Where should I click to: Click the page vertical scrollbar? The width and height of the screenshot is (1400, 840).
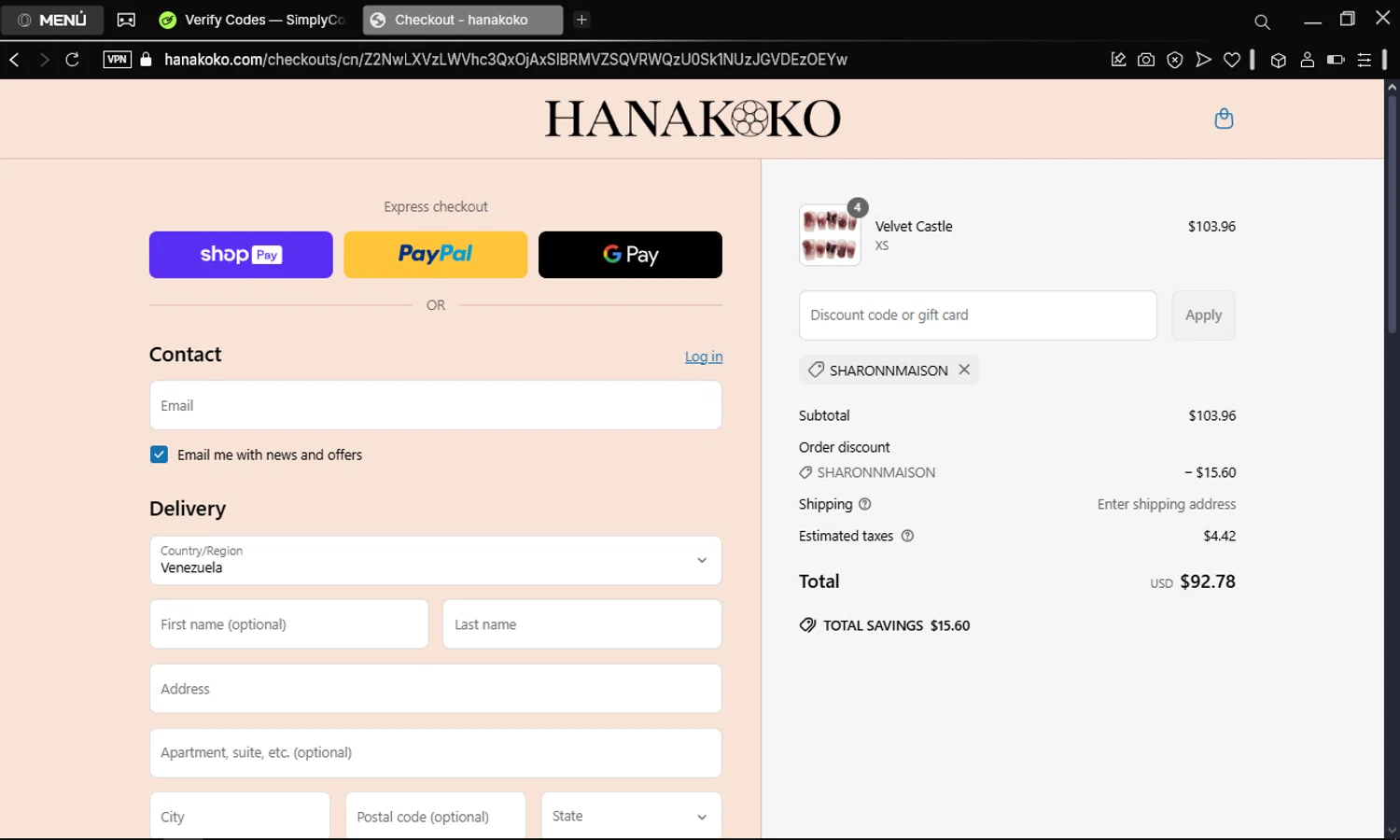(1392, 215)
